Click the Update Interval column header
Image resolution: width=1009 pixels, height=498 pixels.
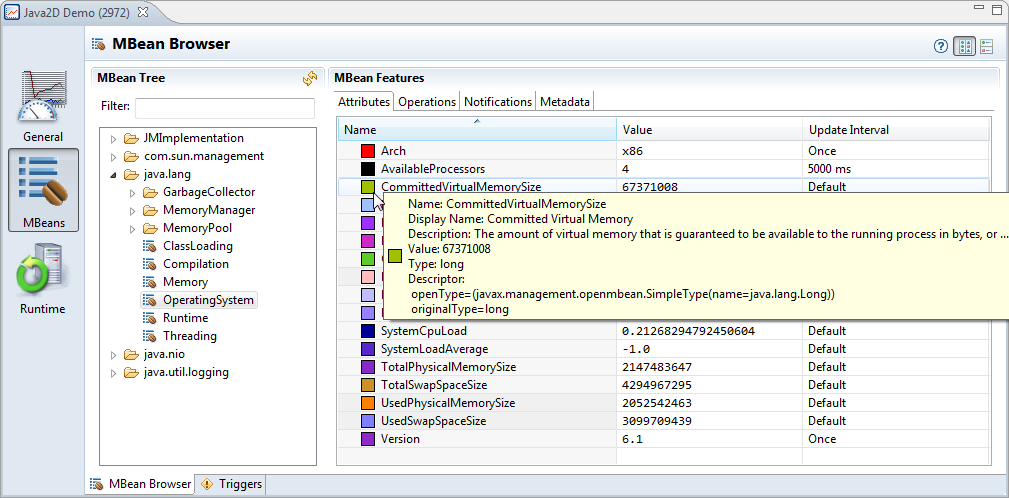point(847,130)
